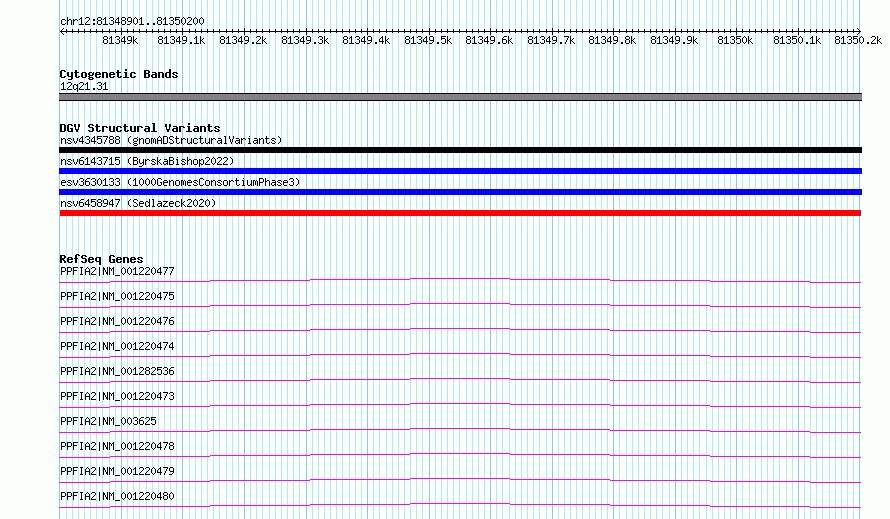Open transcript PPFIA2|NM_001220473 label
Screen dimensions: 890x519
coord(117,396)
